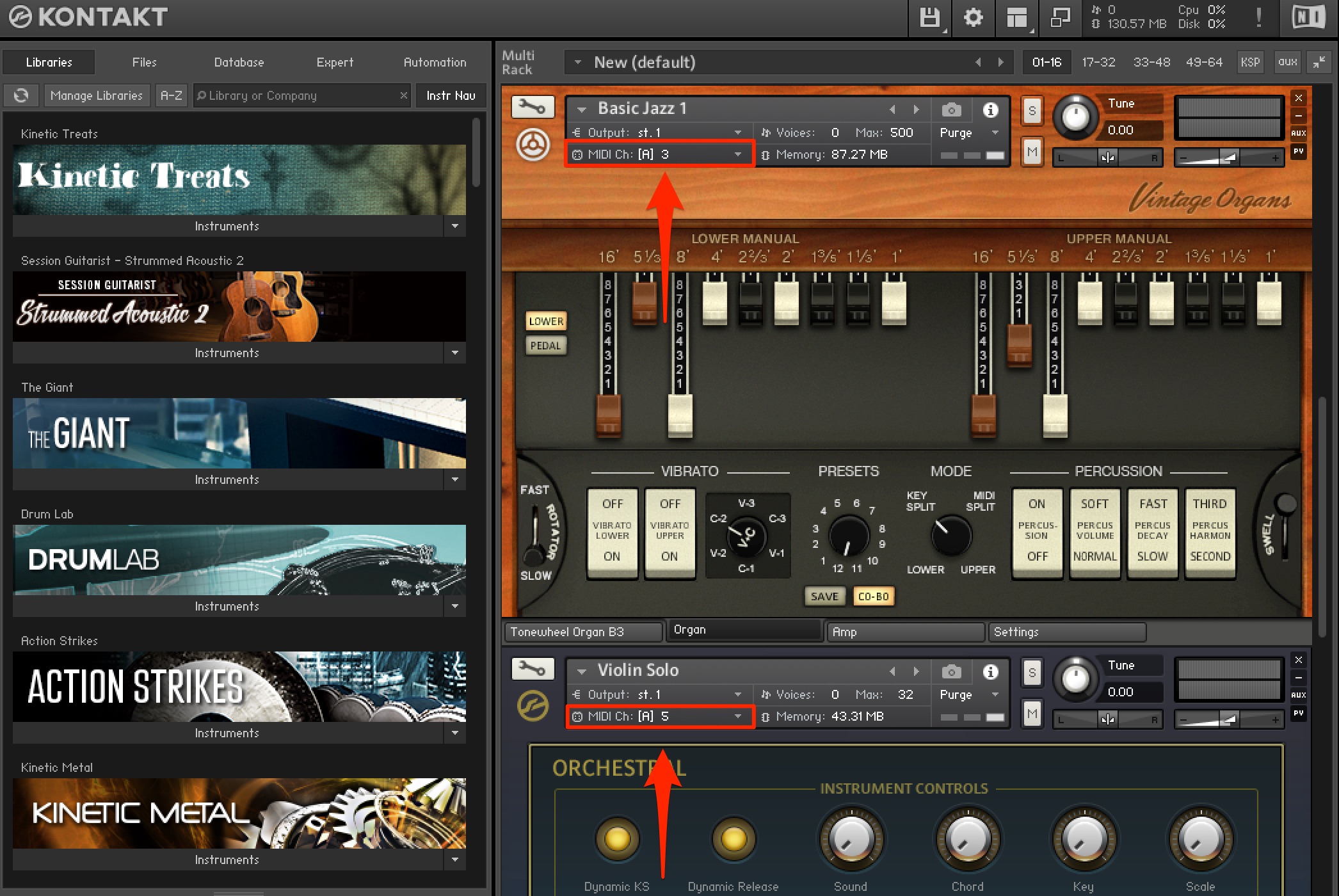Open workspace panel layout icon
1339x896 pixels.
point(1016,17)
